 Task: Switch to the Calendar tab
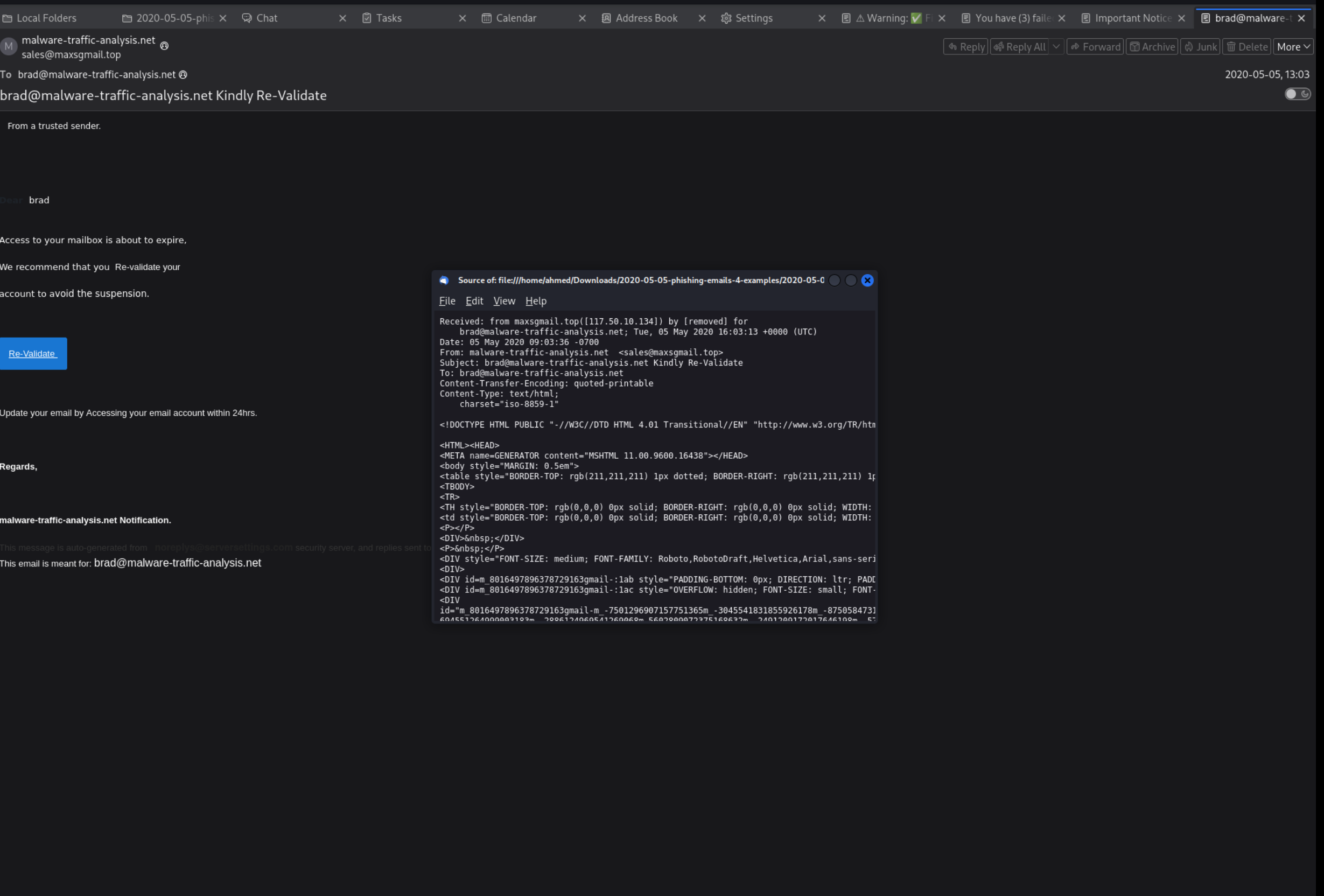tap(516, 18)
